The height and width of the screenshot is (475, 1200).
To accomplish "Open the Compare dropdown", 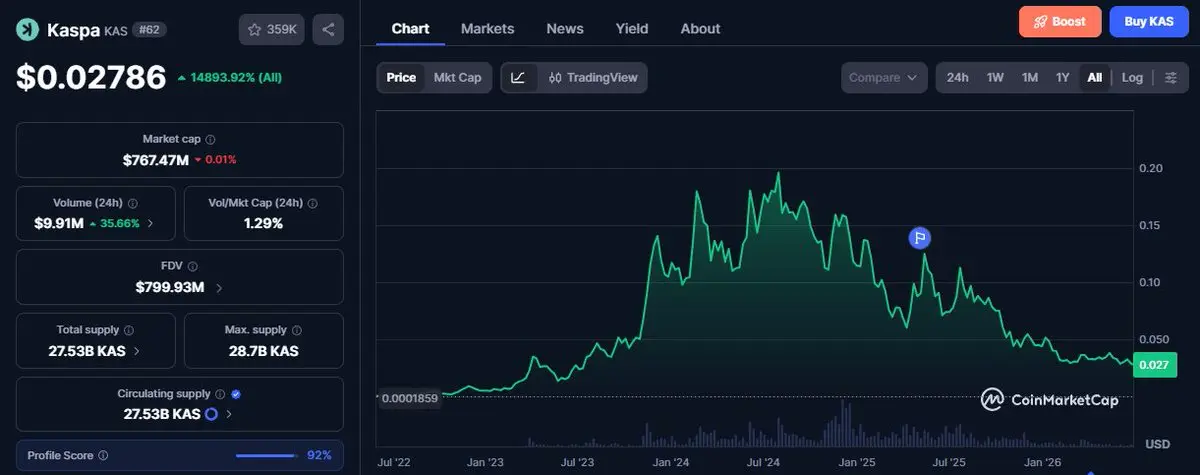I will [x=885, y=77].
